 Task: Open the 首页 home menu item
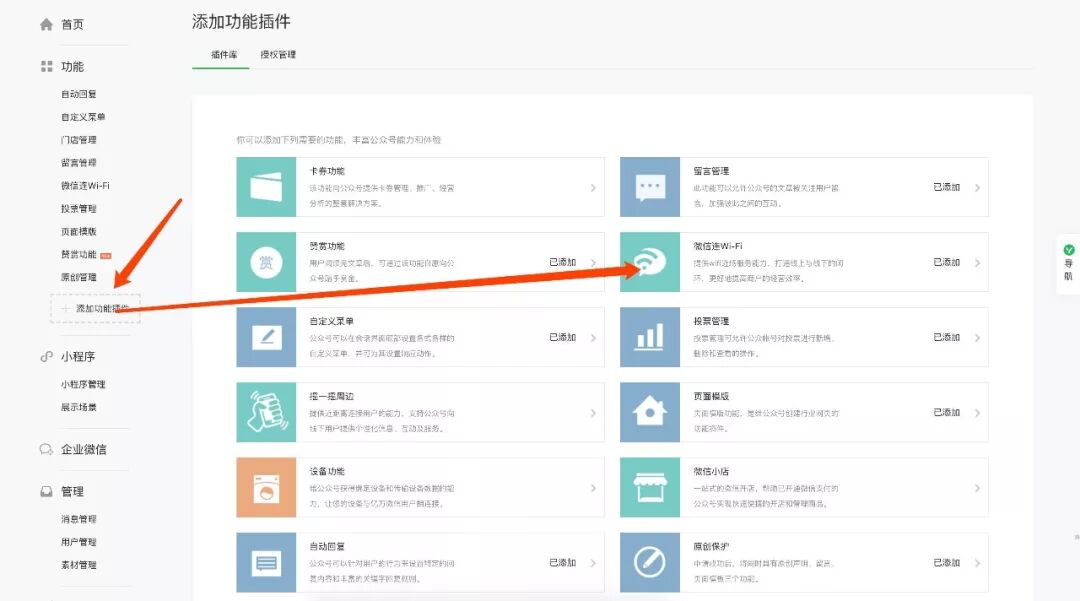(72, 24)
